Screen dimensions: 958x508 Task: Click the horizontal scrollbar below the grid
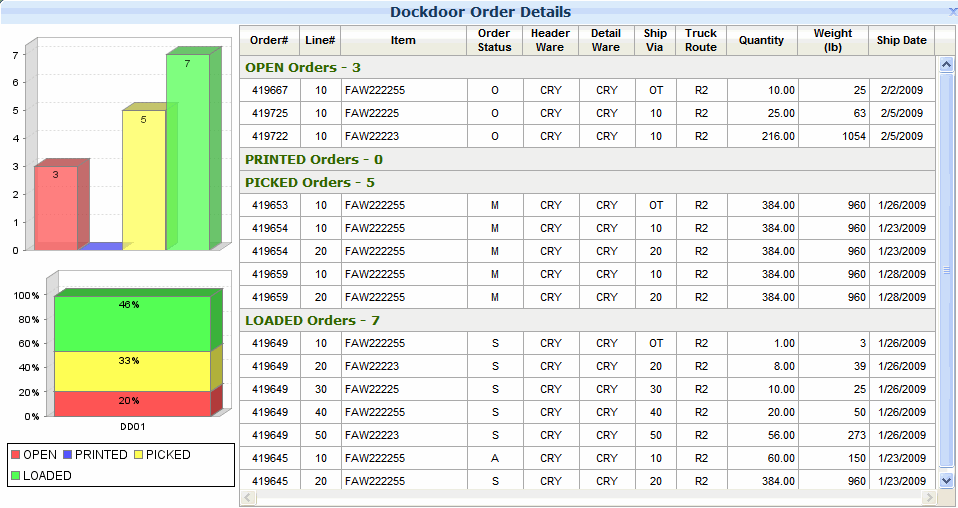588,497
